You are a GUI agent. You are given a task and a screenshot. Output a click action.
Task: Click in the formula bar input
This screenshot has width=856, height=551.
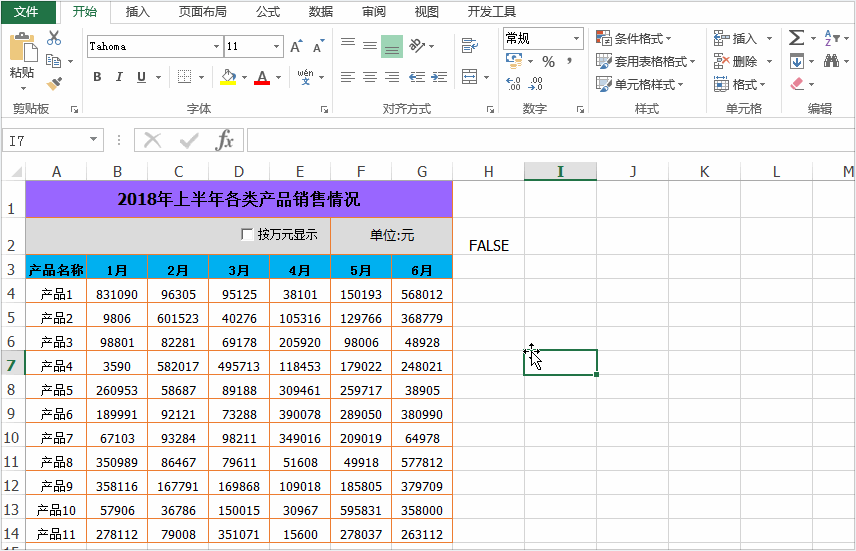coord(550,141)
